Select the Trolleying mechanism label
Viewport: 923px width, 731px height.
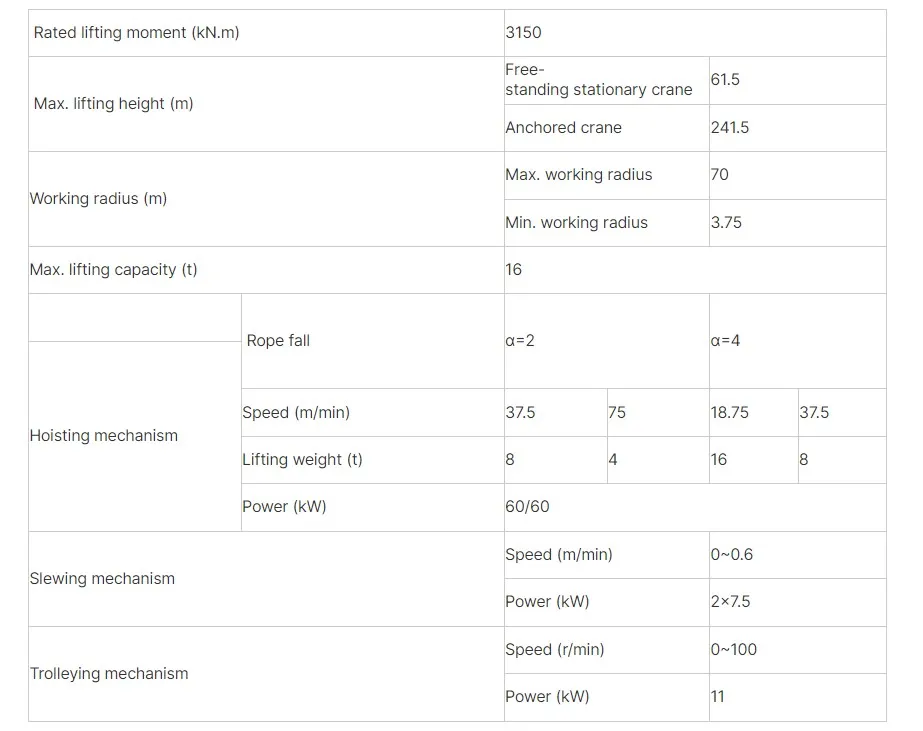pos(109,674)
